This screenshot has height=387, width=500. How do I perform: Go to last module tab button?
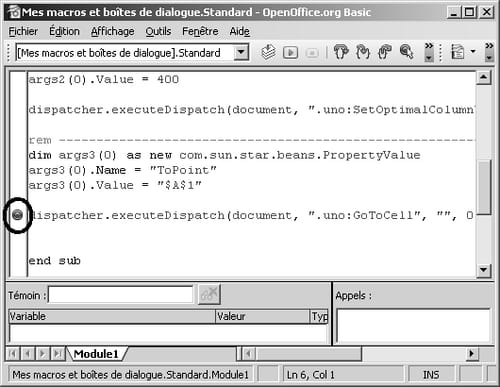coord(58,354)
